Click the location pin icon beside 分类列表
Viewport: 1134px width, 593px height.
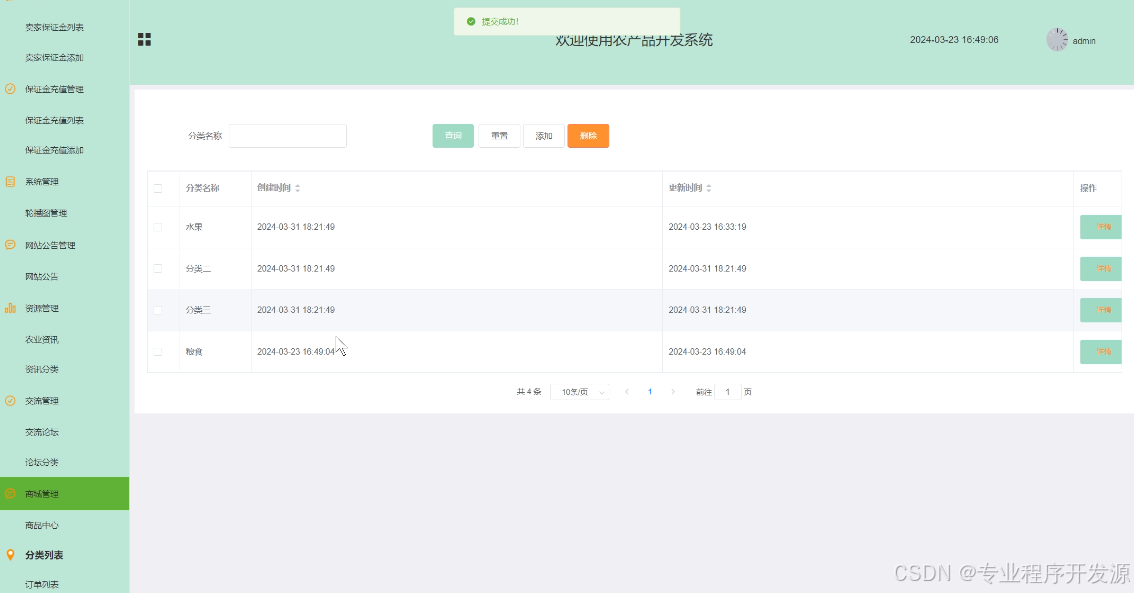click(x=10, y=555)
